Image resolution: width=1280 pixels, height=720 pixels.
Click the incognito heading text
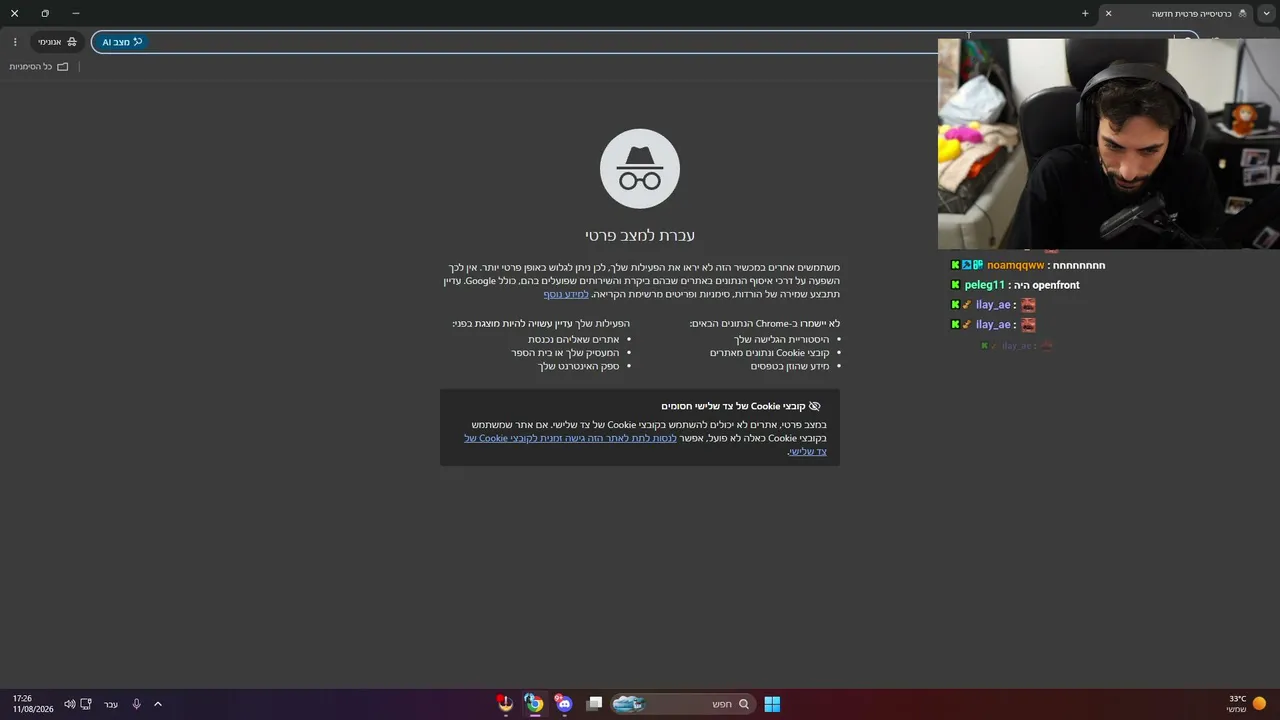640,235
